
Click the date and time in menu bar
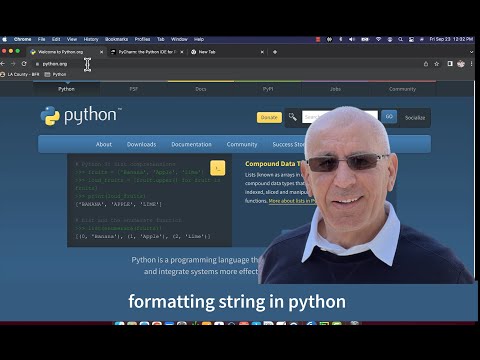(451, 39)
